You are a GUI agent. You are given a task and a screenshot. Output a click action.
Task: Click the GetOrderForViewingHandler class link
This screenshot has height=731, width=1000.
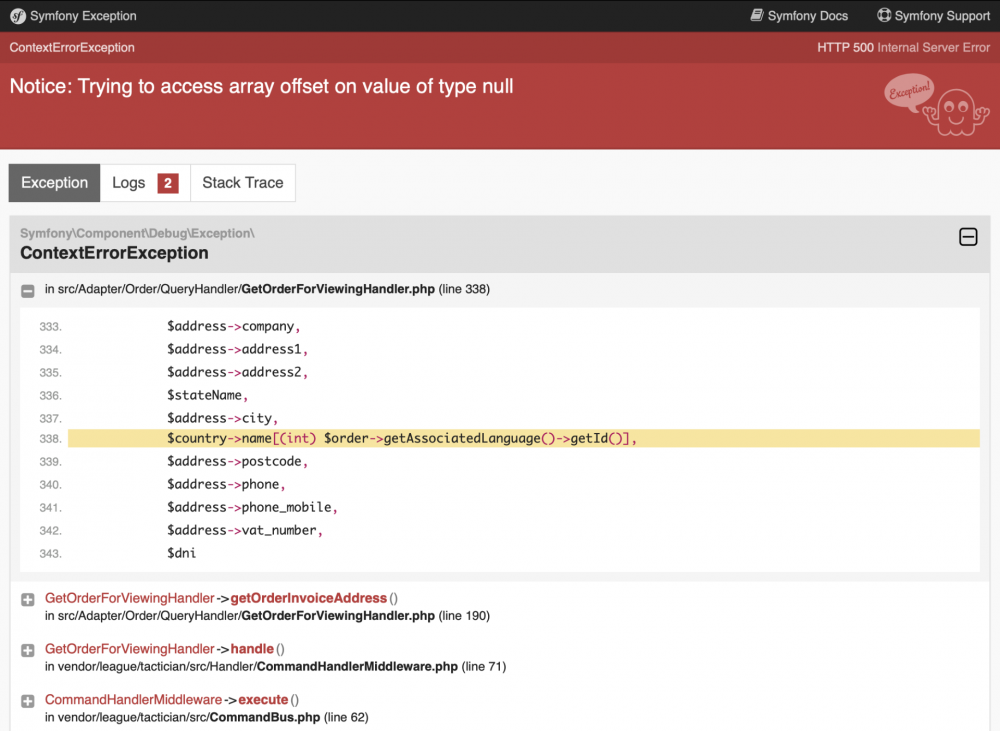click(x=129, y=600)
